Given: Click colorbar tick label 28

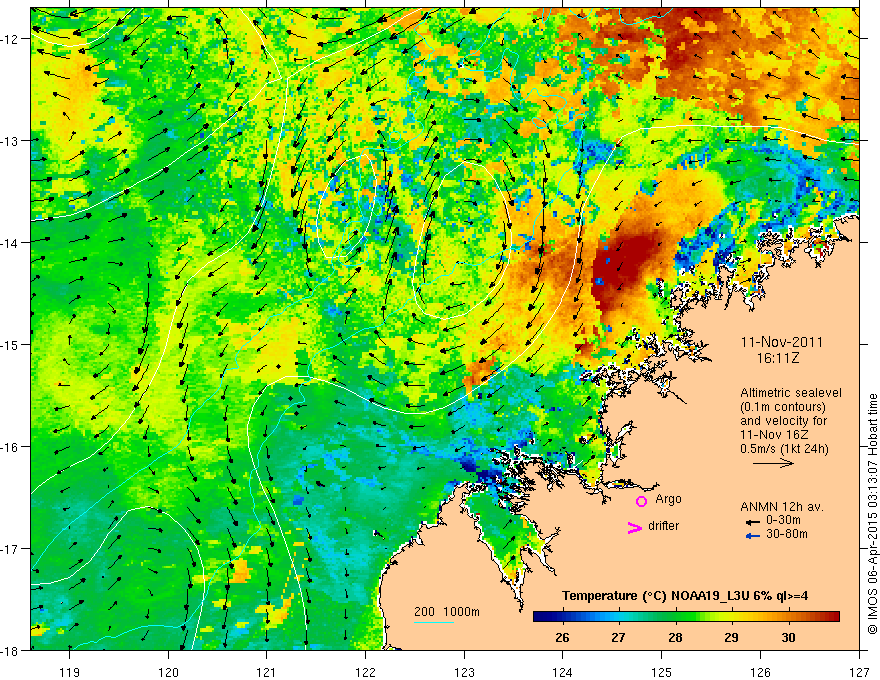Looking at the screenshot, I should 675,637.
